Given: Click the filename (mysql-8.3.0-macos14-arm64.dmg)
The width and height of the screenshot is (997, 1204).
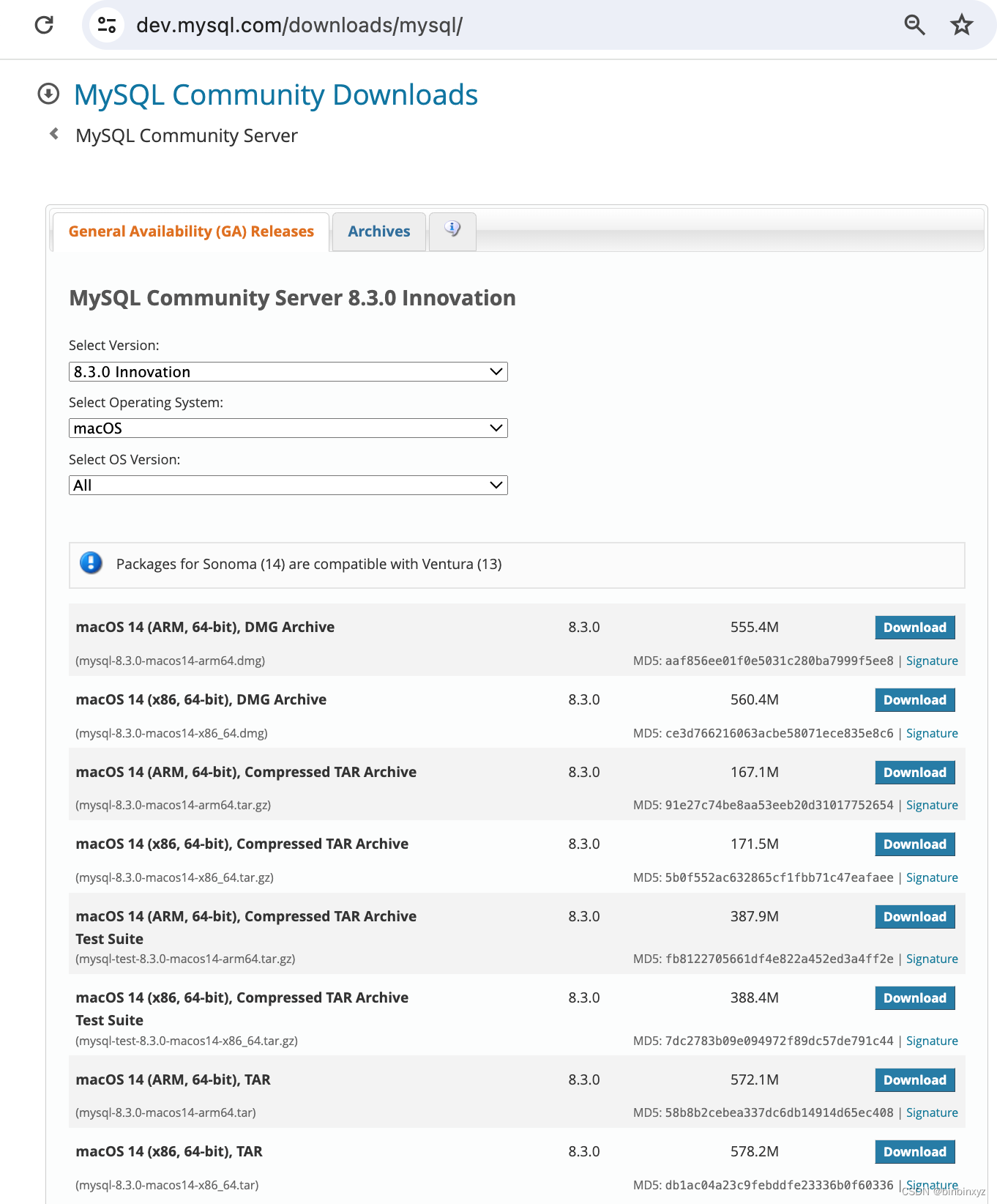Looking at the screenshot, I should pyautogui.click(x=171, y=661).
